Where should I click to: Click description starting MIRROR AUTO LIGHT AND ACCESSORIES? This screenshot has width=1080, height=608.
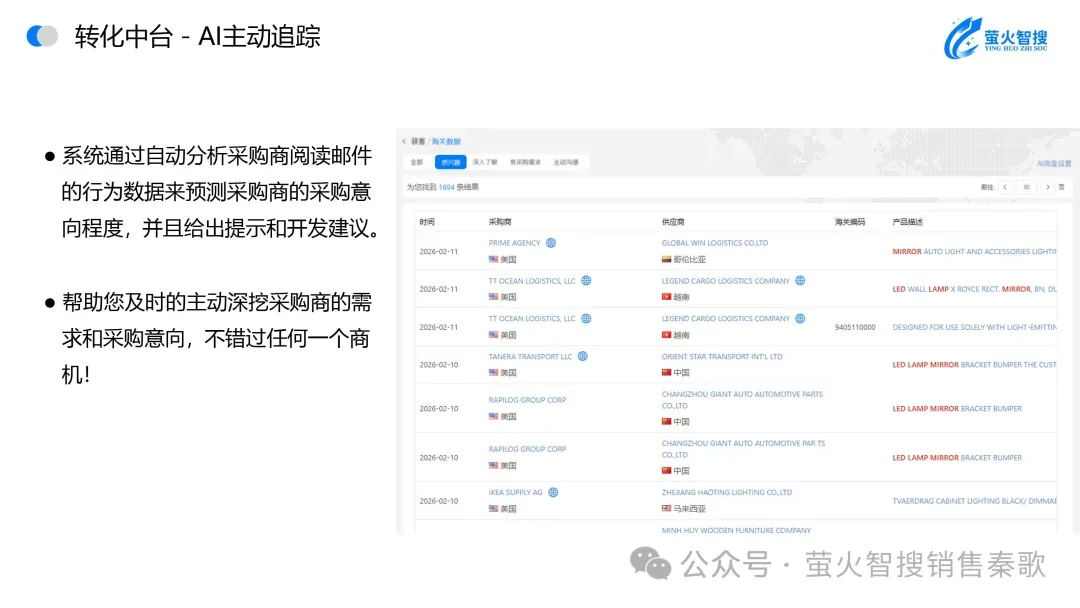(x=975, y=252)
